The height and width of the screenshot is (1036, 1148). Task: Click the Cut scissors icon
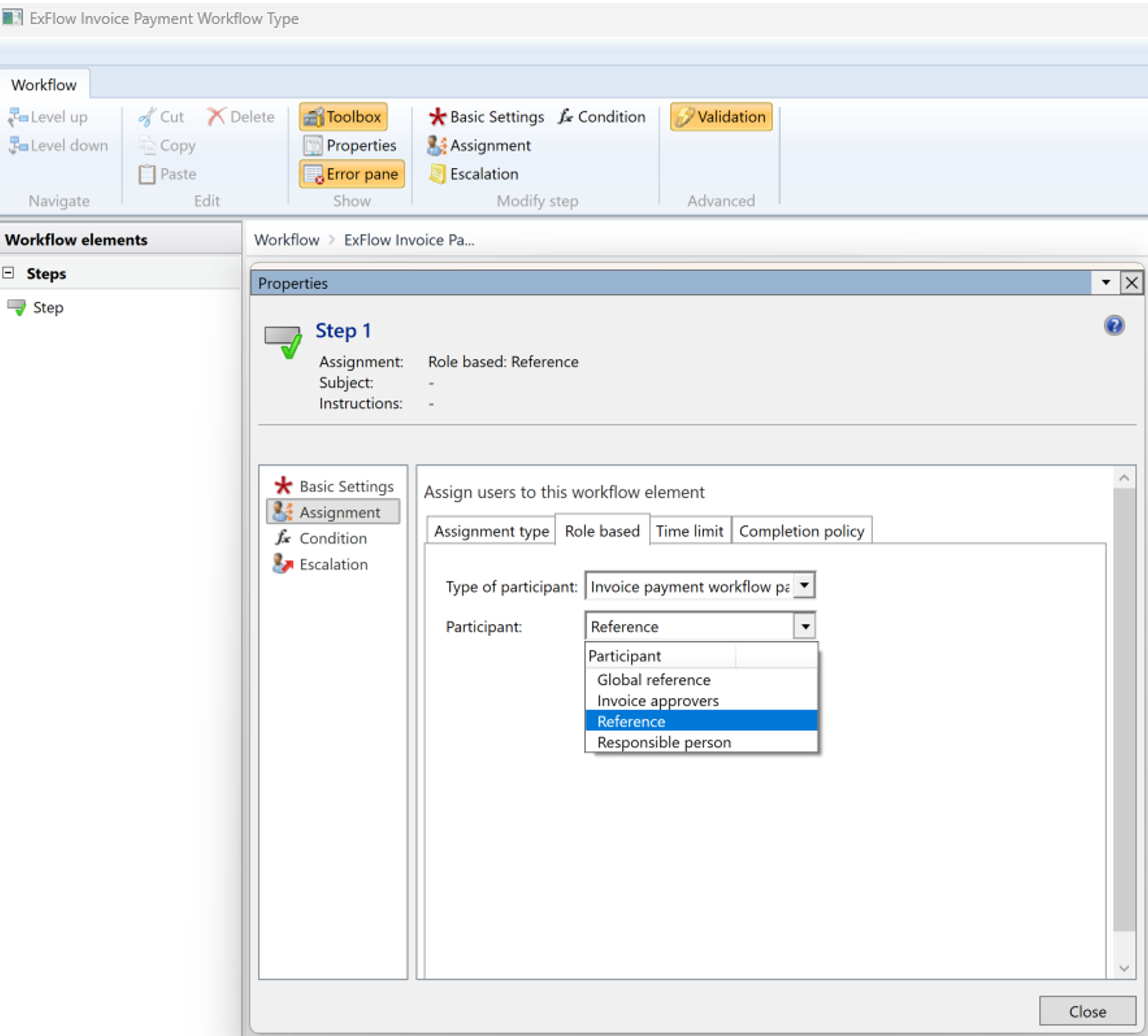(147, 117)
